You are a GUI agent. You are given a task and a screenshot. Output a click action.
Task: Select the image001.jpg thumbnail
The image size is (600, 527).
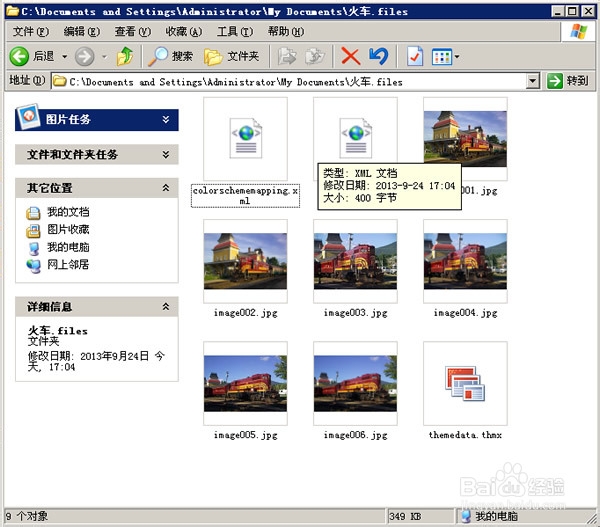(x=465, y=139)
